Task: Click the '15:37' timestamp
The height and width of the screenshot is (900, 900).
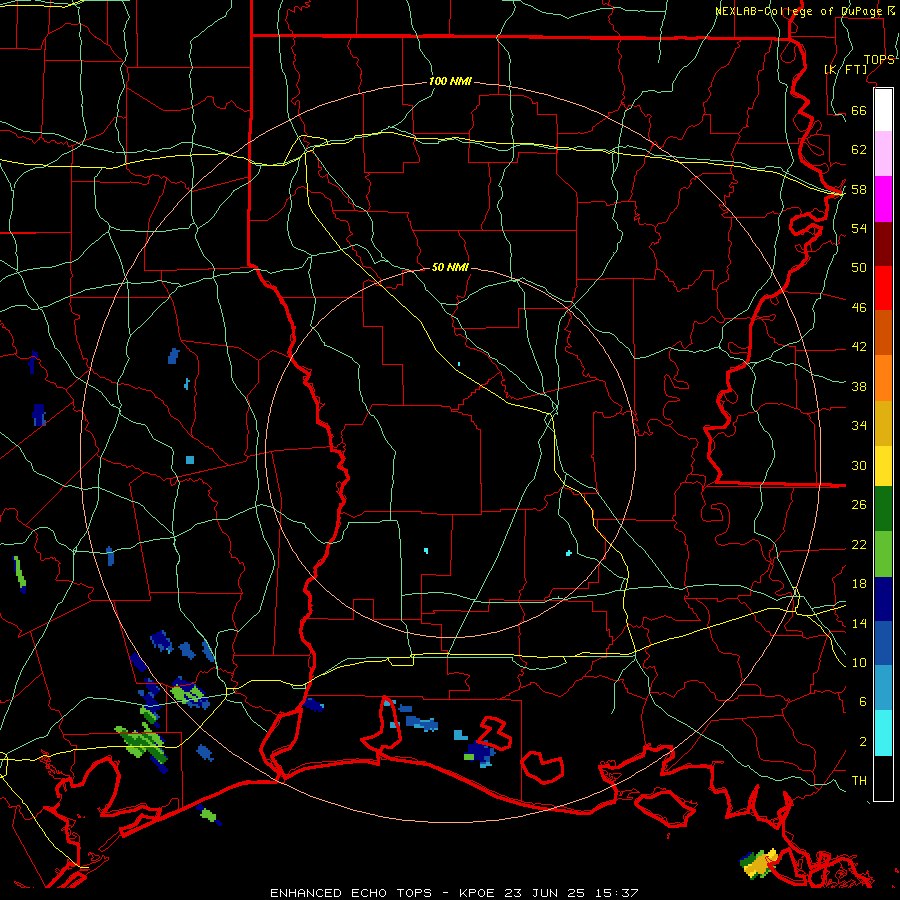Action: [615, 893]
